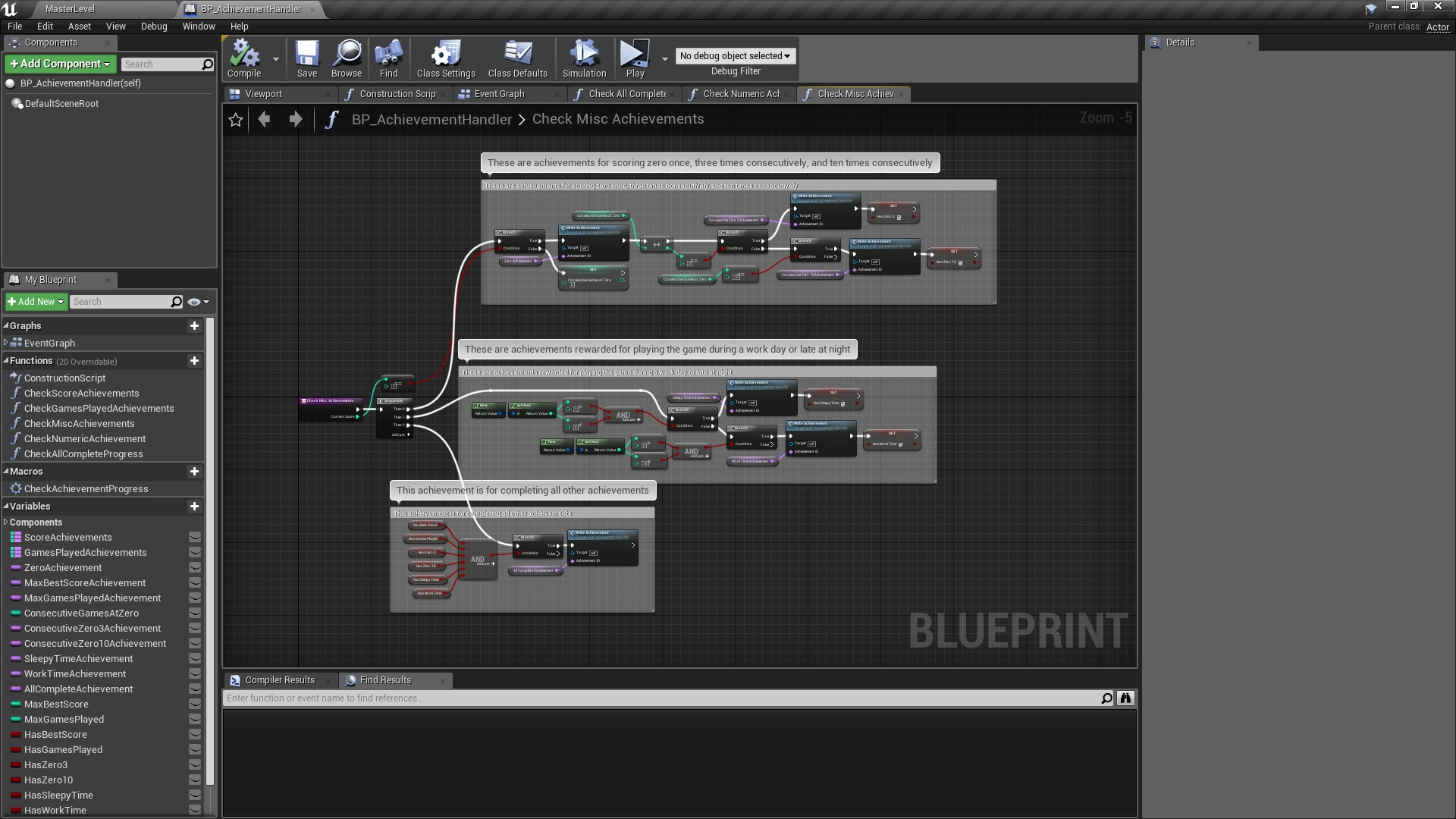Open the Play mode options dropdown arrow
This screenshot has height=819, width=1456.
[664, 57]
